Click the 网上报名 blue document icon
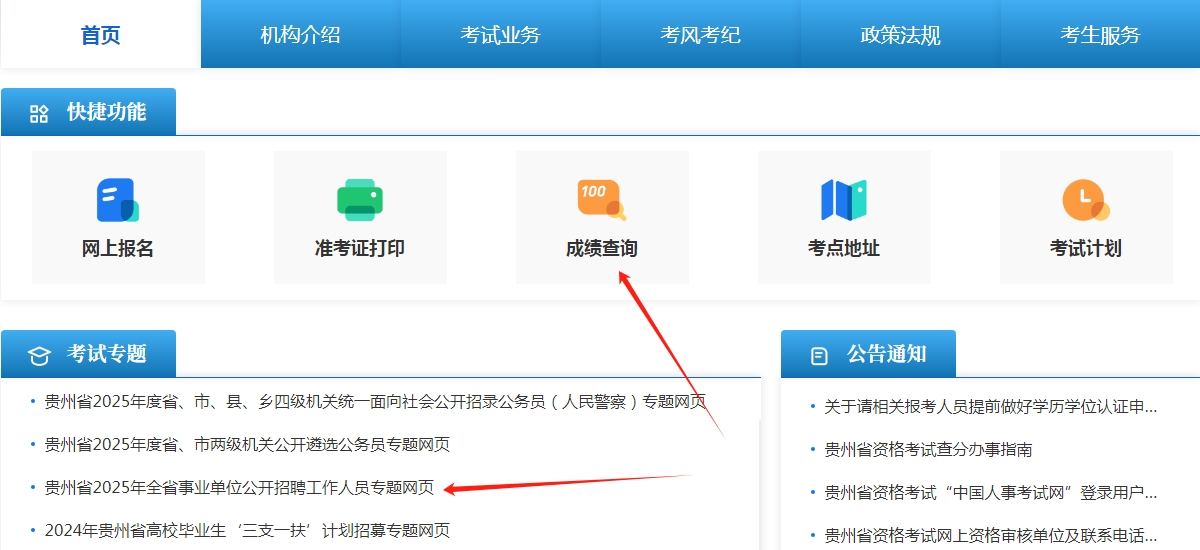The width and height of the screenshot is (1200, 550). 118,200
